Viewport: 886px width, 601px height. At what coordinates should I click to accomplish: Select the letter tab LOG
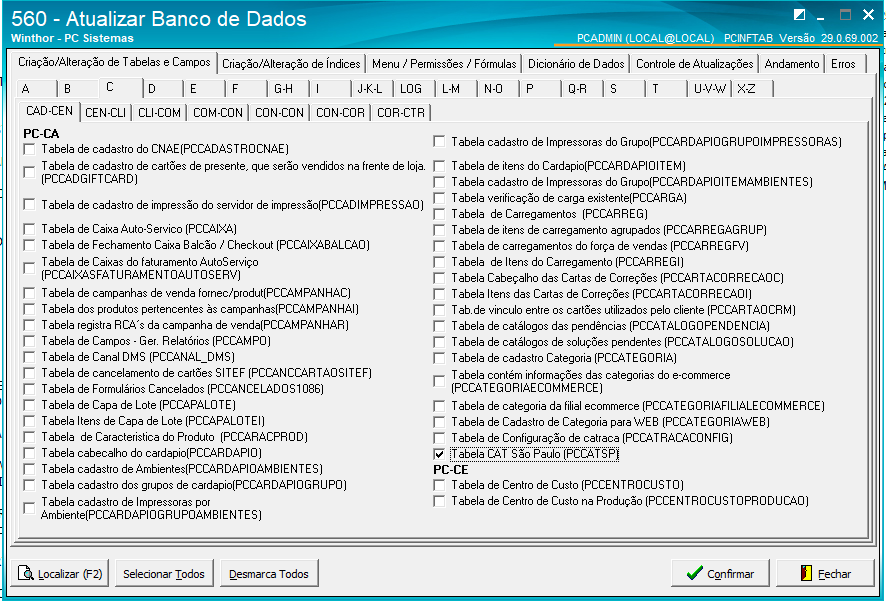414,89
